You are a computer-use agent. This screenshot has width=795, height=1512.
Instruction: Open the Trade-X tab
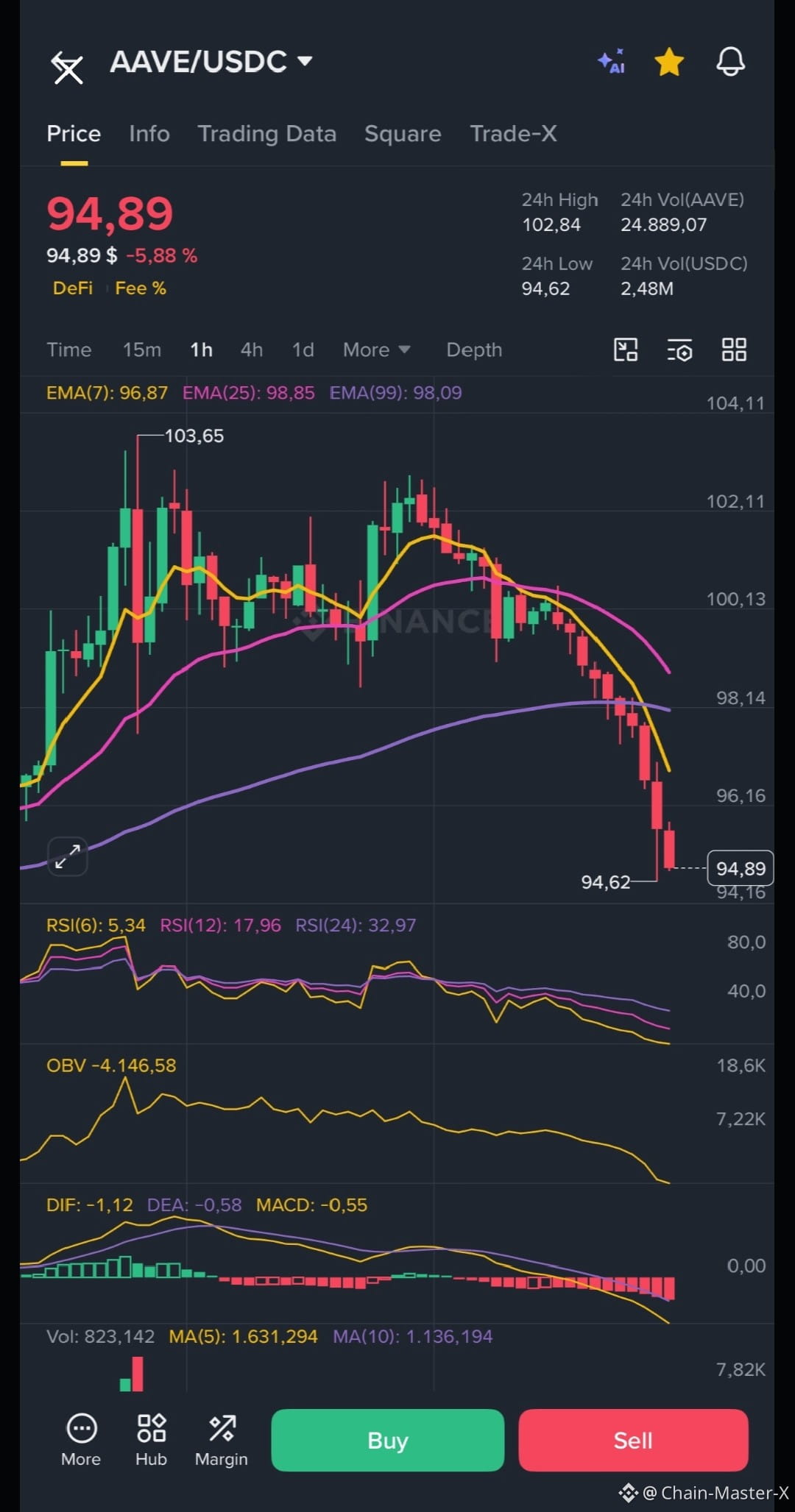[513, 134]
